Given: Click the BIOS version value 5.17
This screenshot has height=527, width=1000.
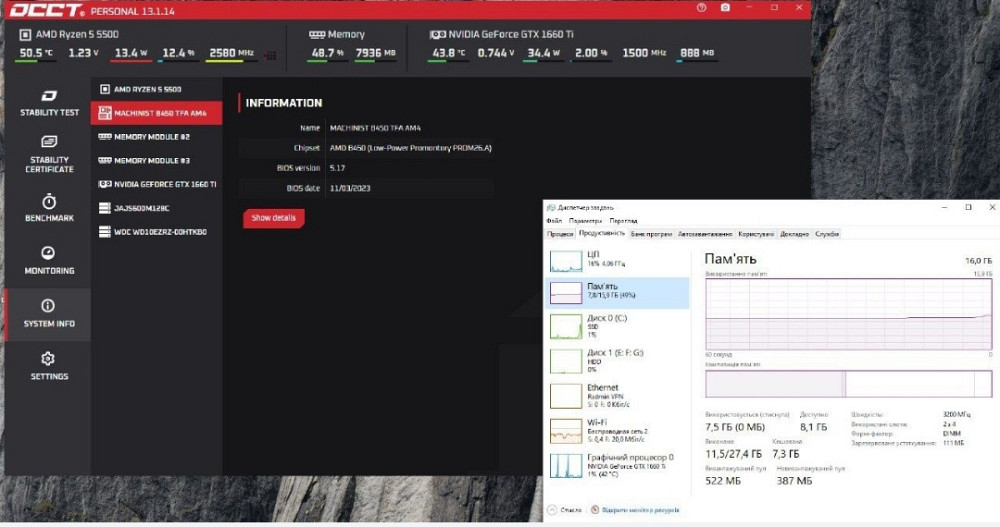Looking at the screenshot, I should click(337, 168).
